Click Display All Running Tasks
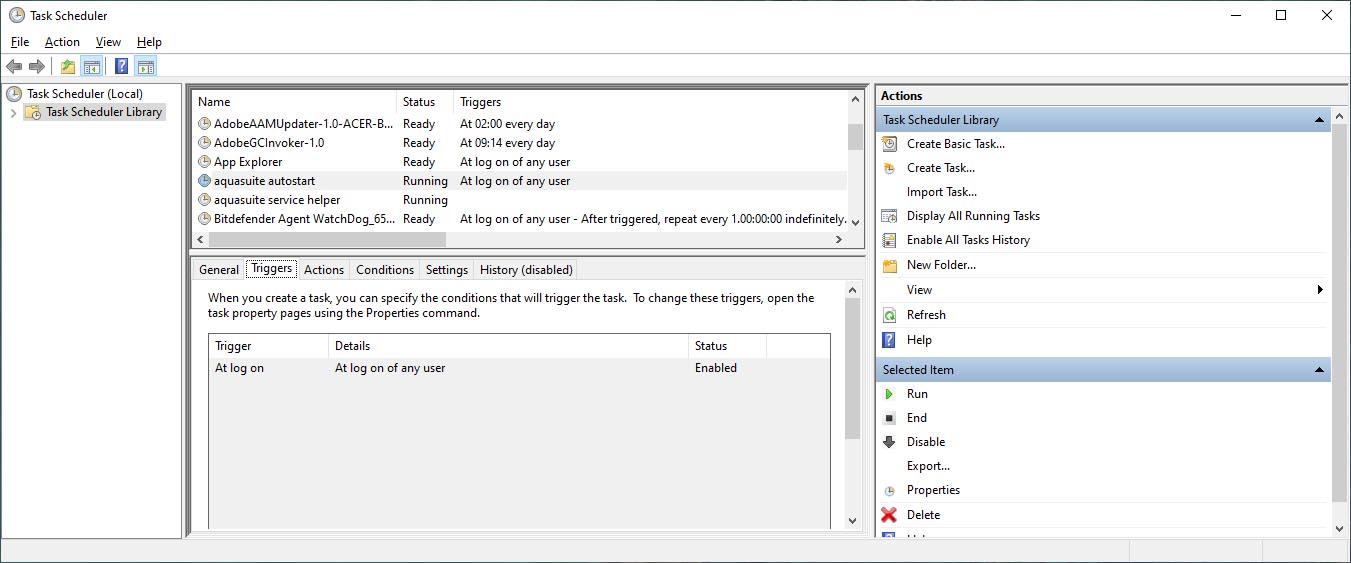The height and width of the screenshot is (563, 1351). point(973,216)
